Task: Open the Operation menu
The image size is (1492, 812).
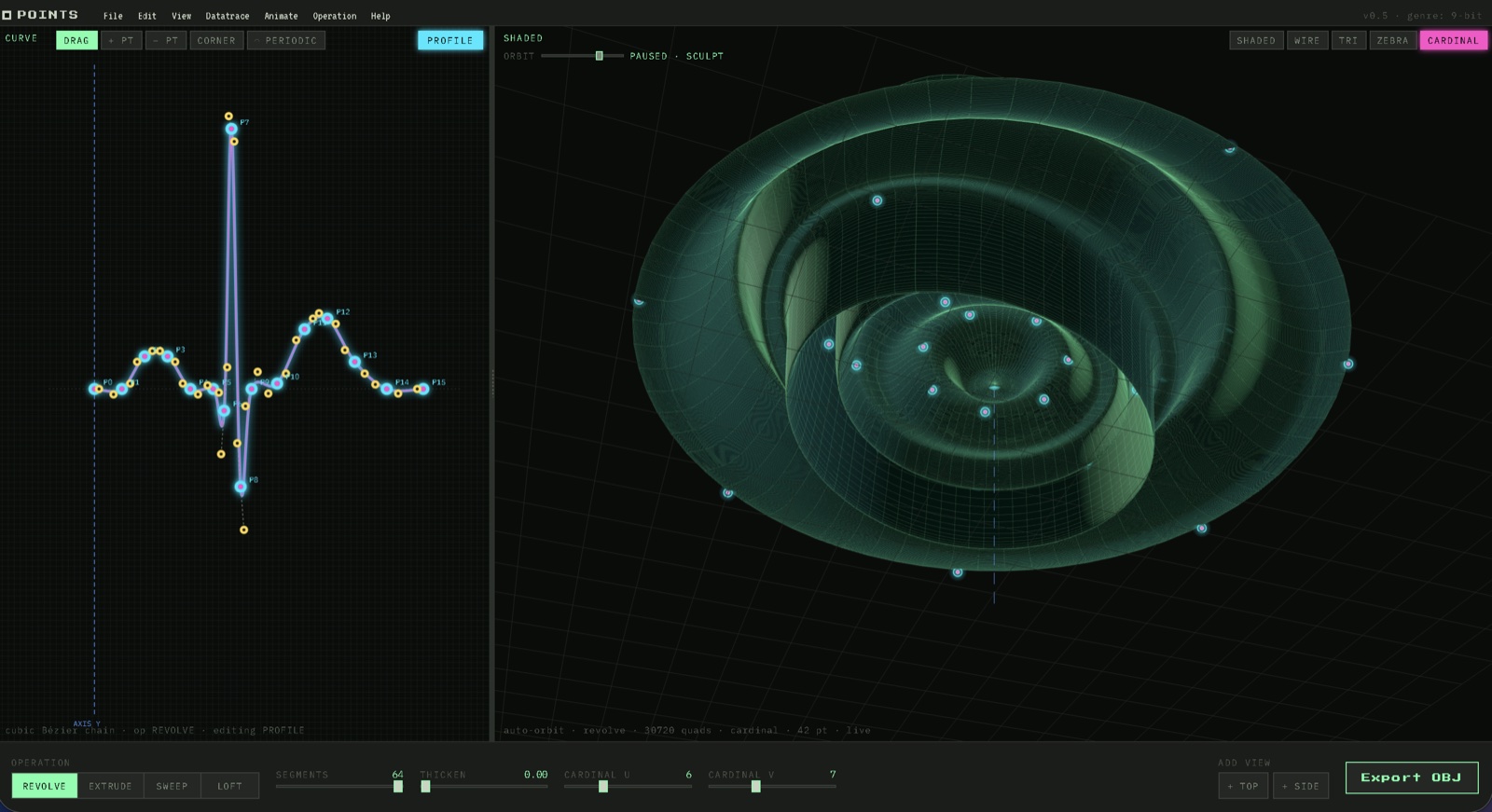Action: tap(335, 16)
